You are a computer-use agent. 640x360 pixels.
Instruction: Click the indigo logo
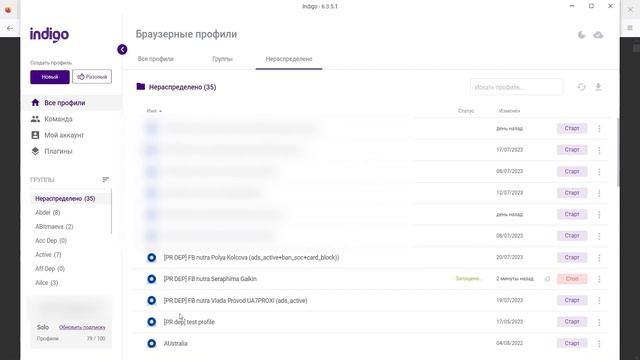point(49,35)
